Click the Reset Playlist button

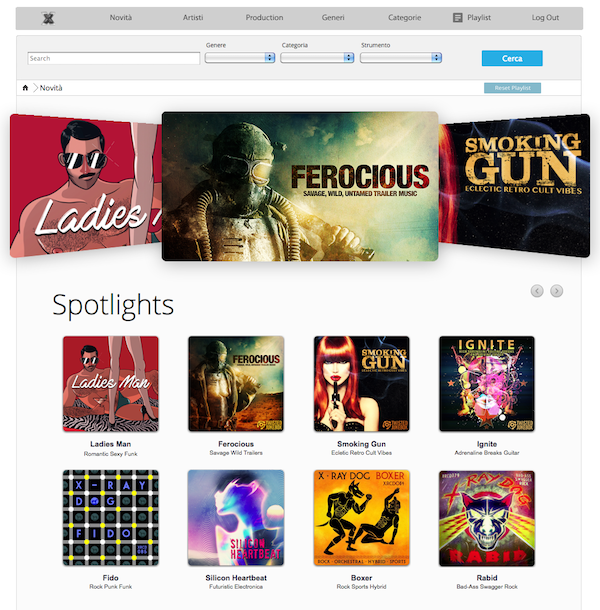click(512, 88)
